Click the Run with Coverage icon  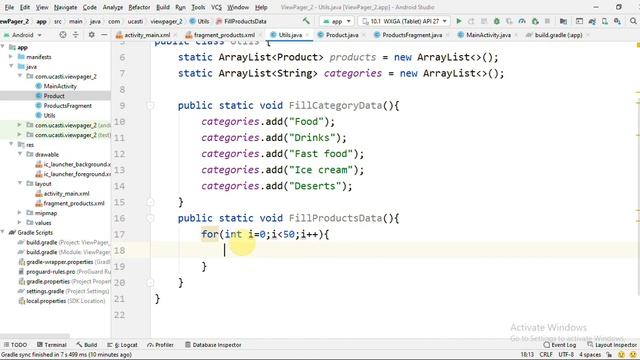pyautogui.click(x=509, y=21)
